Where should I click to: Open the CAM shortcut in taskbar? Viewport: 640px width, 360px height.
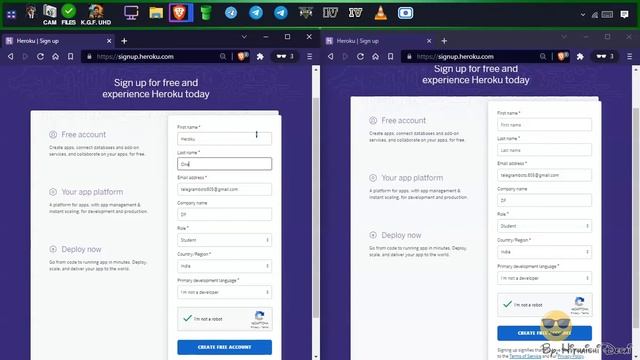point(49,15)
